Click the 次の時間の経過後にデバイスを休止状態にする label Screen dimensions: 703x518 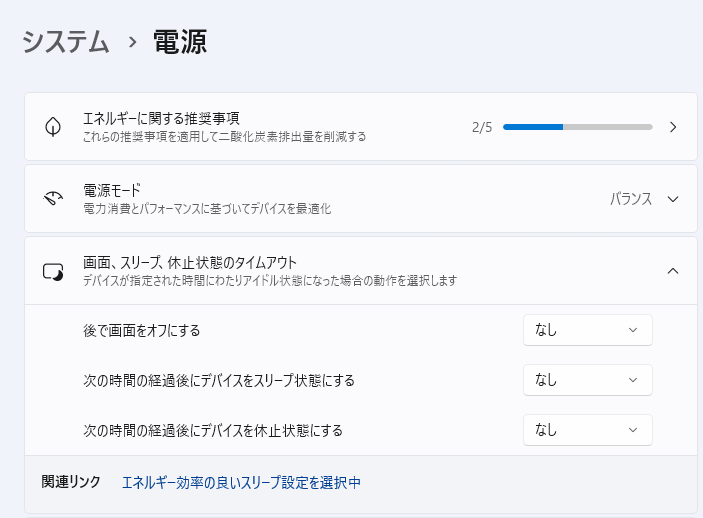point(212,430)
